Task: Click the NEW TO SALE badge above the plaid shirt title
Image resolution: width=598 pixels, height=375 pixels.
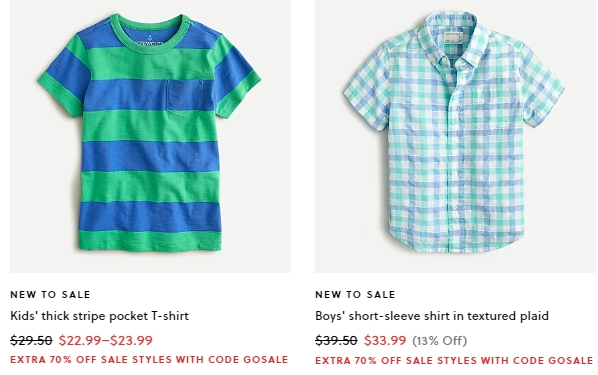Action: pyautogui.click(x=355, y=295)
